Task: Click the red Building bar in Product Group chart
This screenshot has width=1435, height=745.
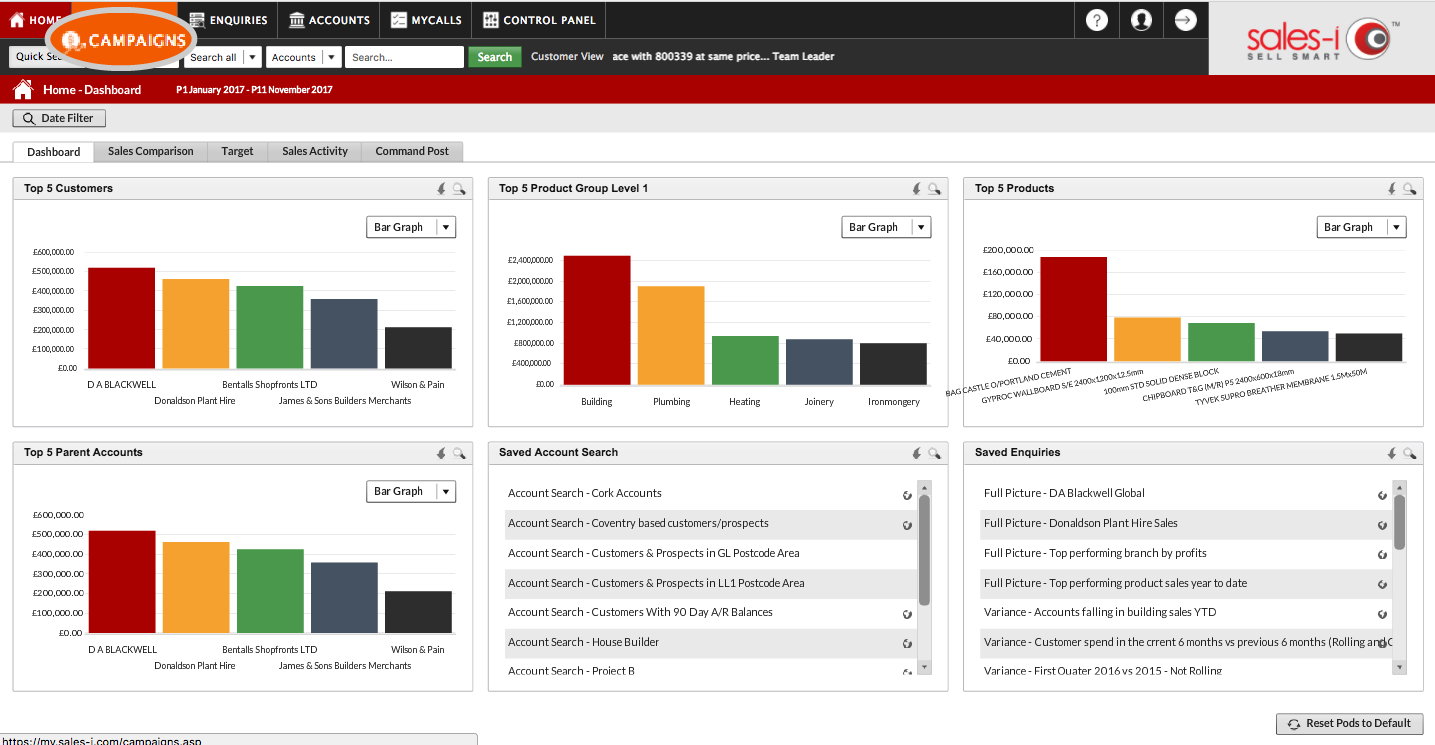Action: 597,320
